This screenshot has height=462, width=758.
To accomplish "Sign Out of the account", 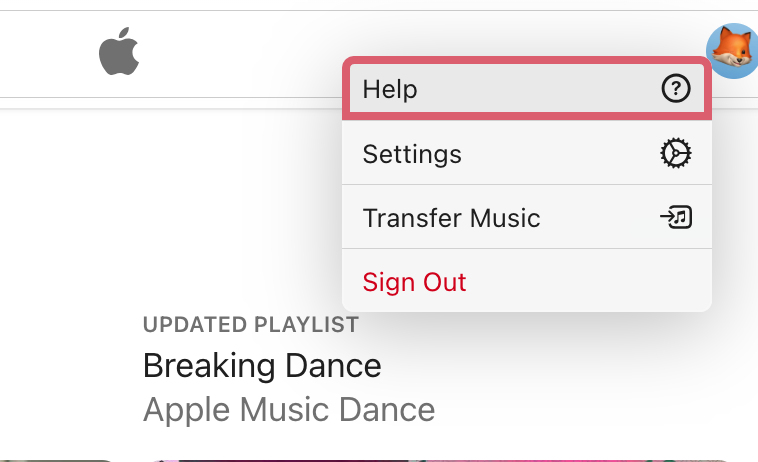I will click(414, 281).
